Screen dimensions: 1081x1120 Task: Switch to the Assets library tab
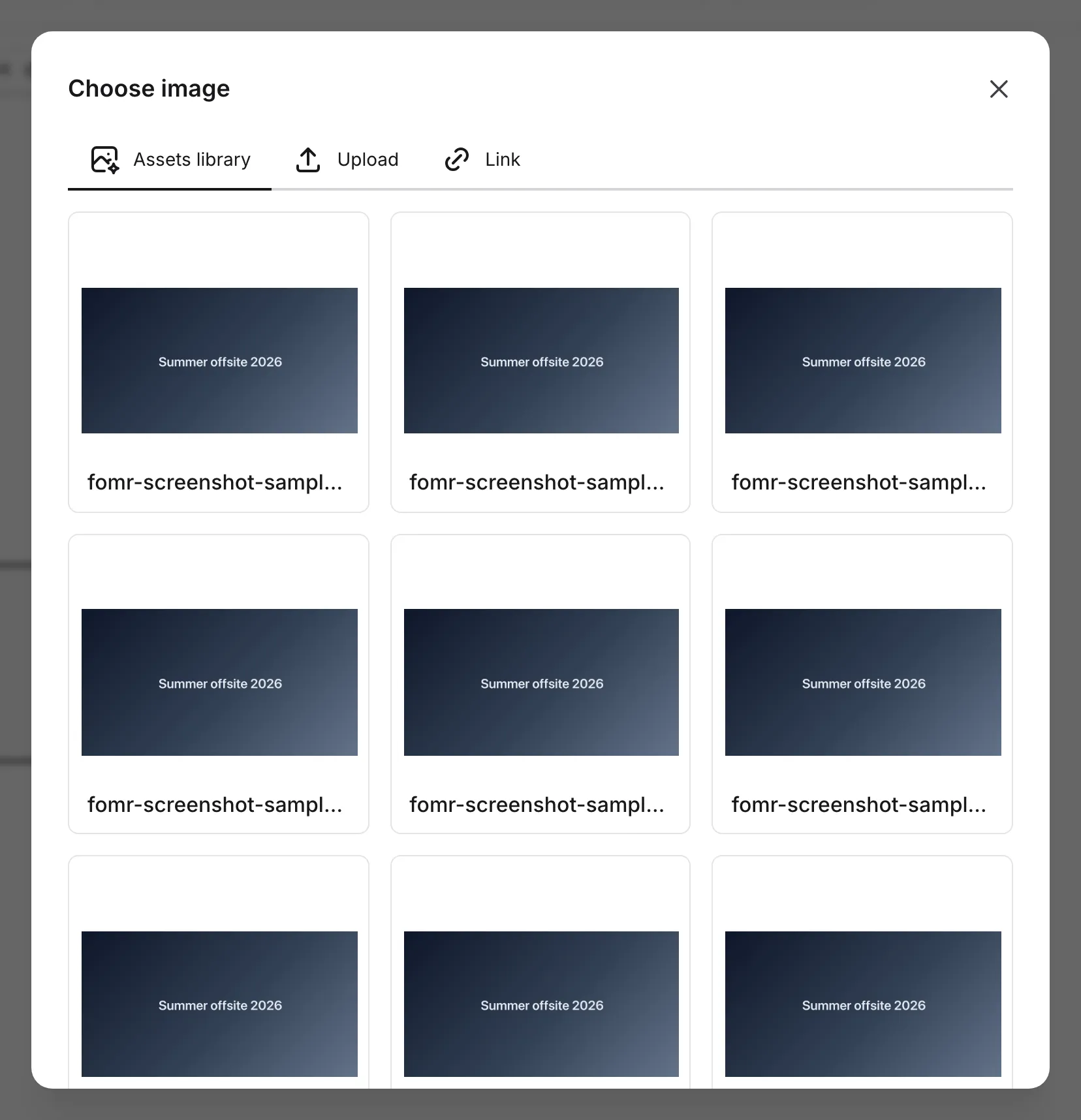pyautogui.click(x=170, y=160)
